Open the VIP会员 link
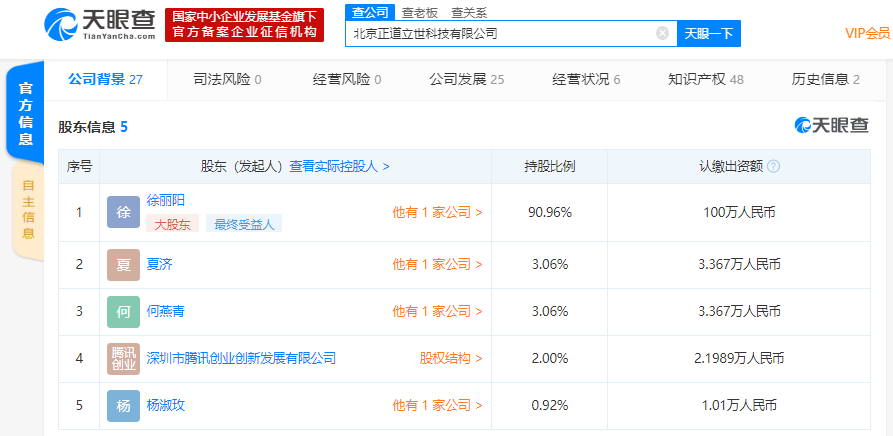 (866, 33)
